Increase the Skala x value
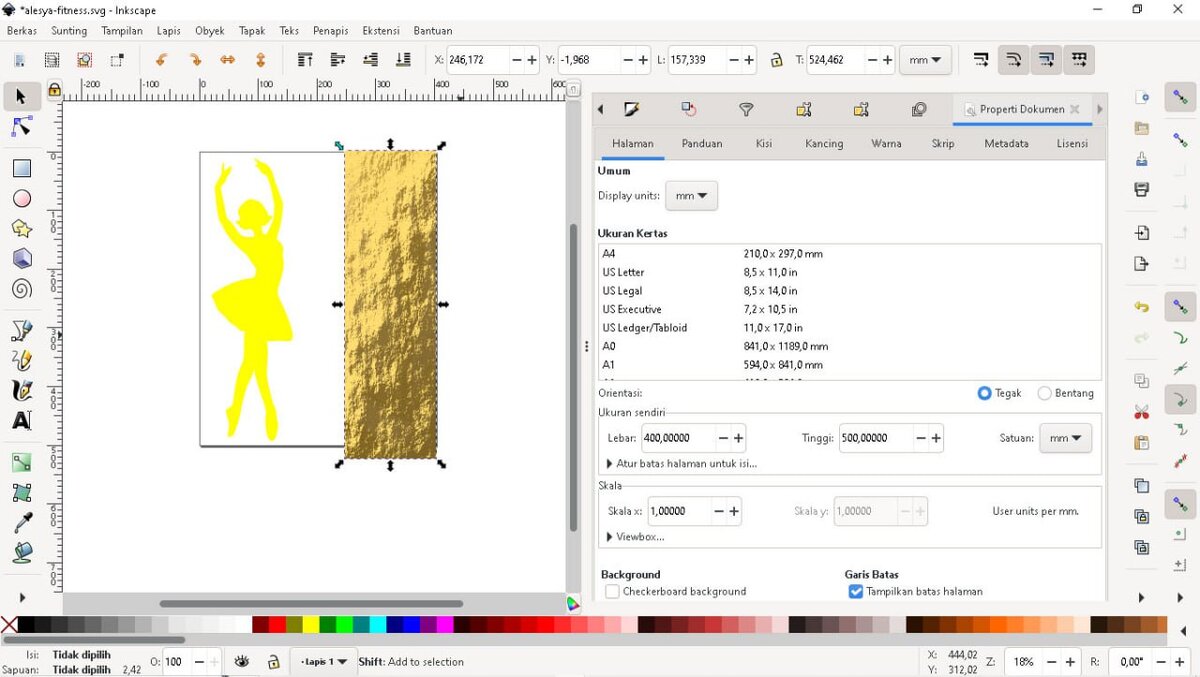The width and height of the screenshot is (1200, 677). [x=734, y=511]
